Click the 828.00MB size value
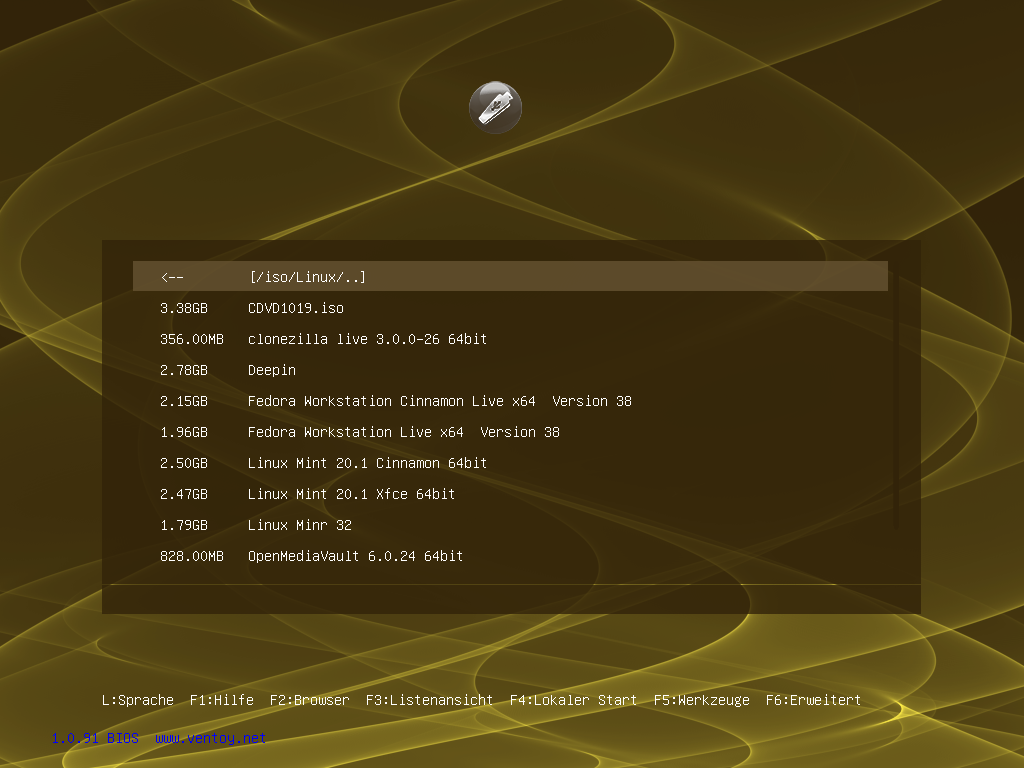This screenshot has width=1024, height=768. point(191,556)
